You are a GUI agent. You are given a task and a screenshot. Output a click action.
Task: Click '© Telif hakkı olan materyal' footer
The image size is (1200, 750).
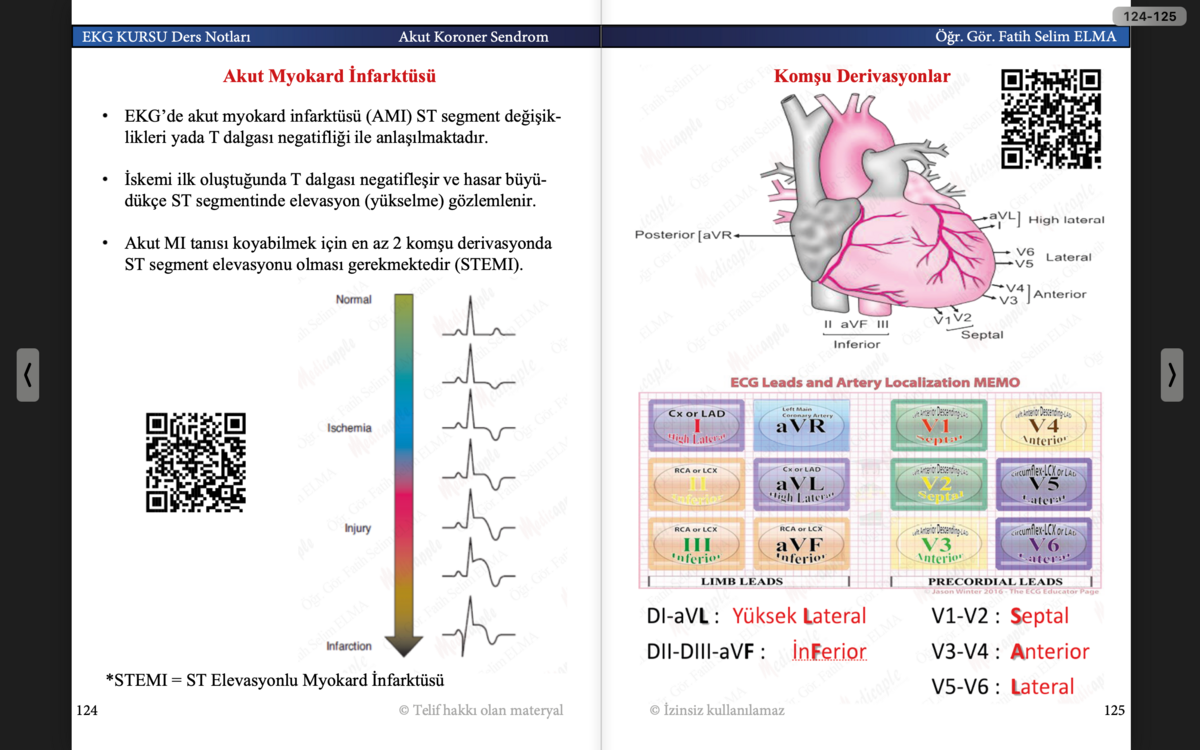pos(481,710)
